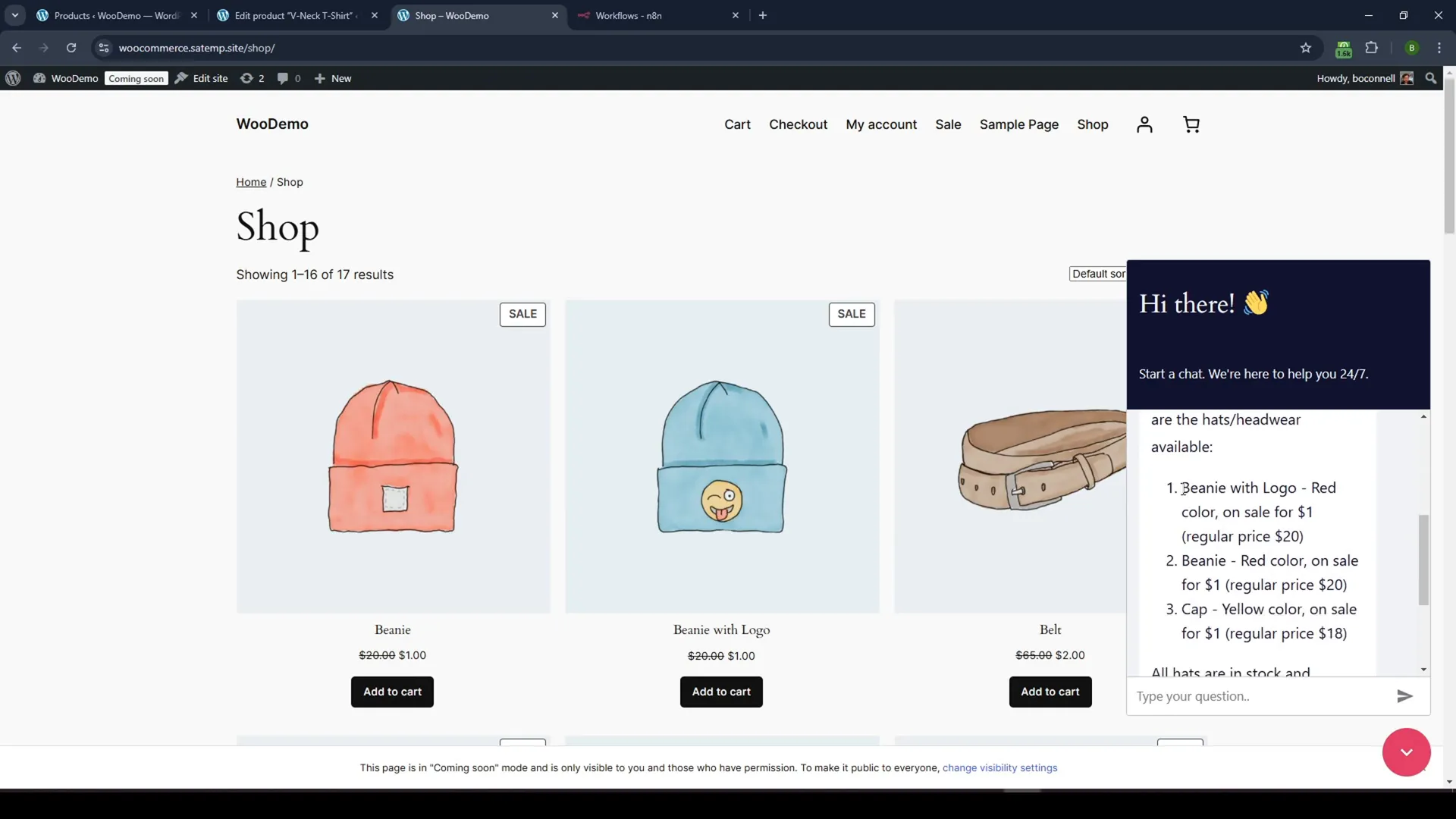Click the updates counter showing 2

point(254,78)
